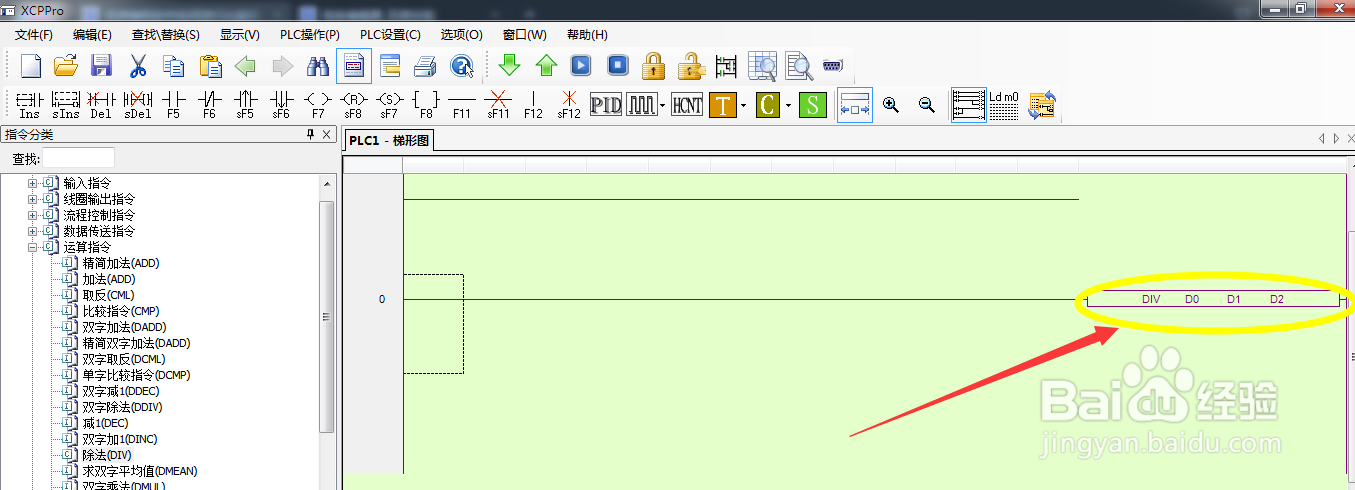Open serial port settings connector icon
Viewport: 1355px width, 490px height.
(833, 66)
